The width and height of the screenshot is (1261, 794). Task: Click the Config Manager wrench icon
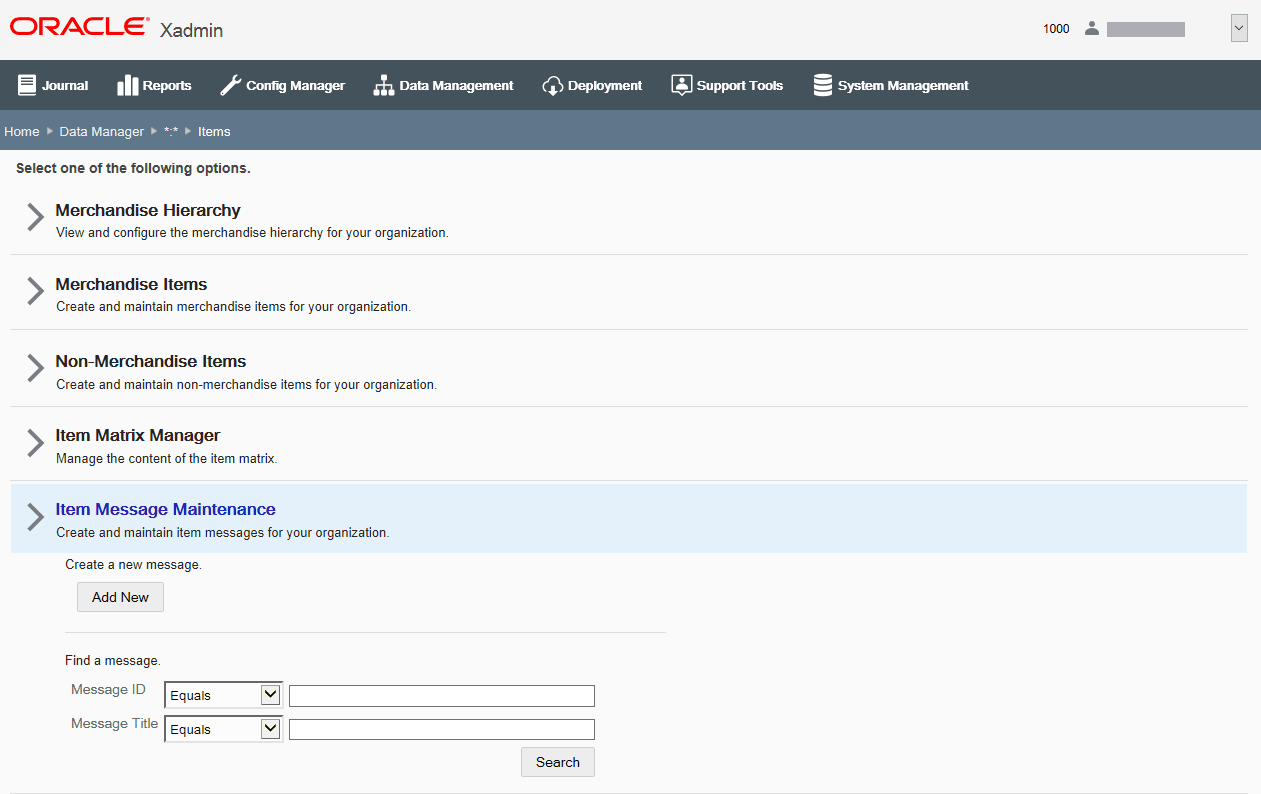tap(230, 85)
